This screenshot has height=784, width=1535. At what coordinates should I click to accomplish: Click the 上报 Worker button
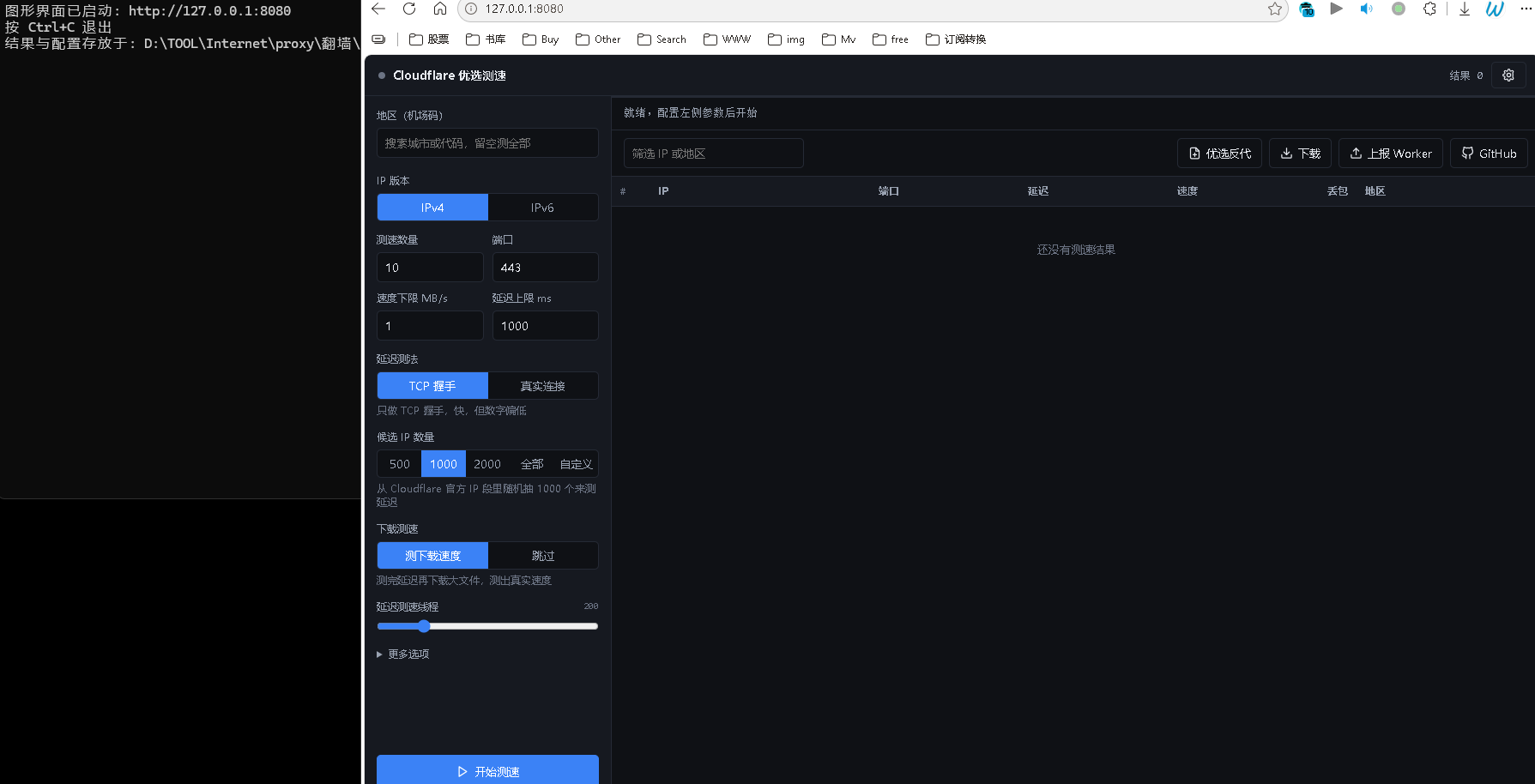(x=1391, y=154)
